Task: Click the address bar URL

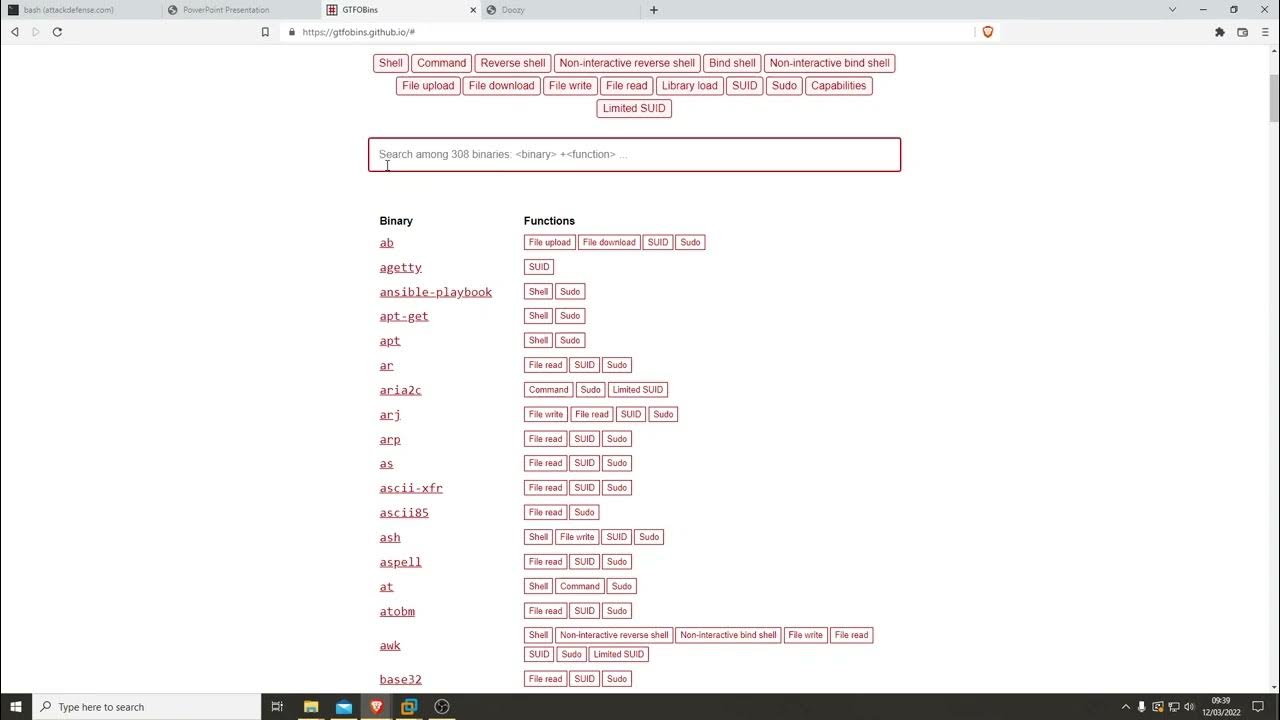Action: pyautogui.click(x=358, y=32)
